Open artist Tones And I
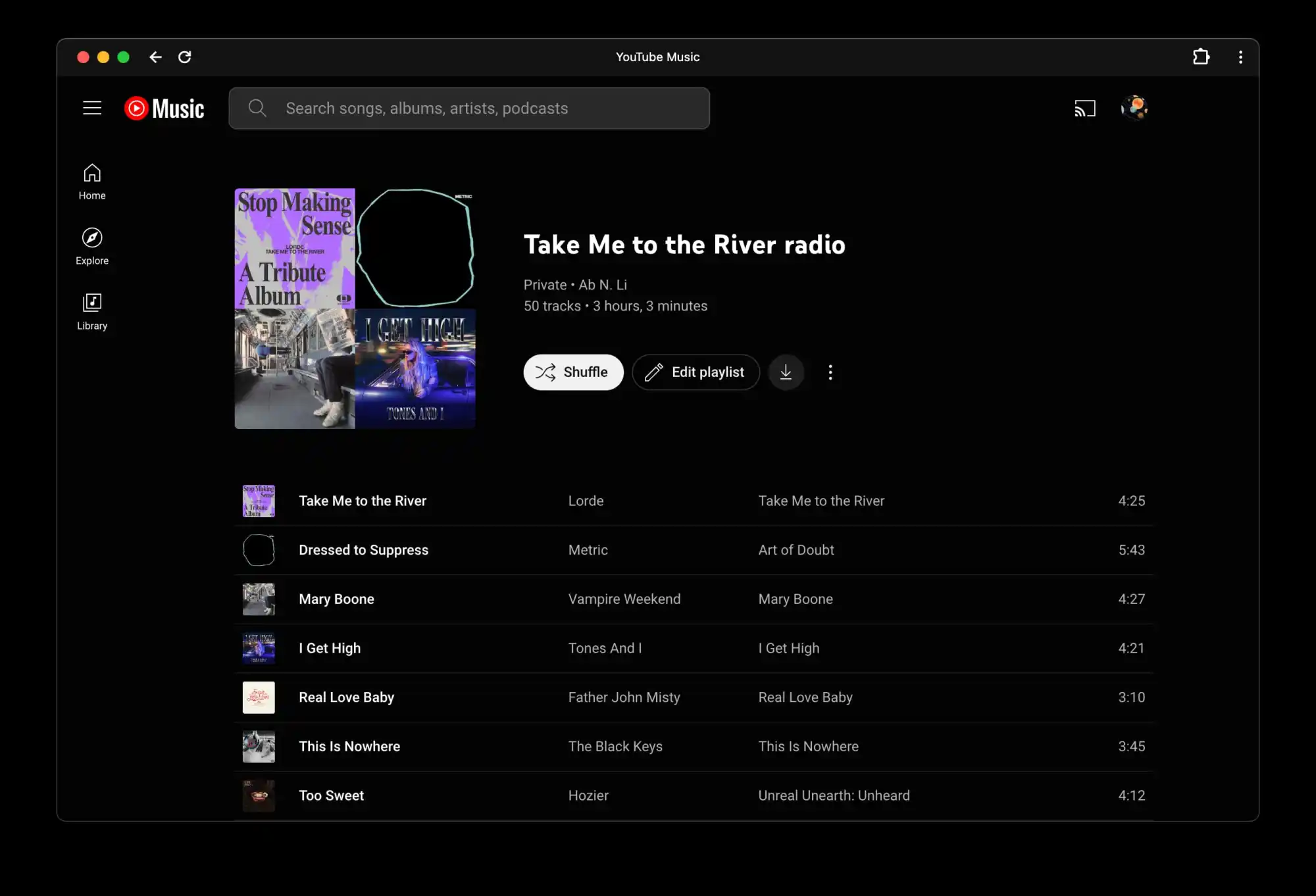This screenshot has width=1316, height=896. tap(605, 648)
